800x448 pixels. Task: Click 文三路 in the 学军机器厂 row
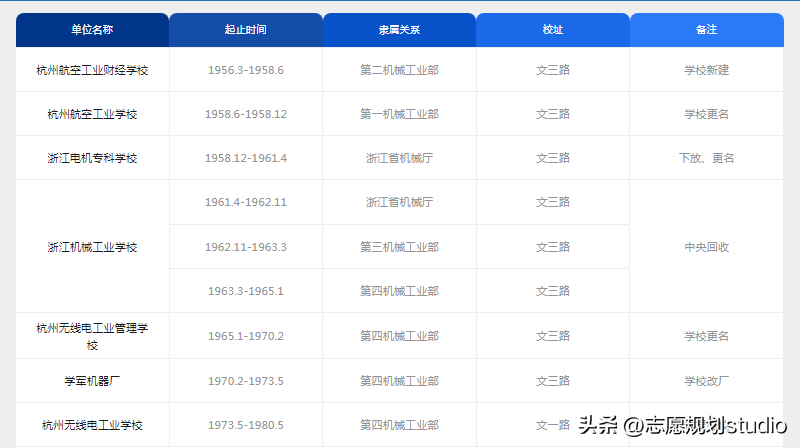pos(553,381)
